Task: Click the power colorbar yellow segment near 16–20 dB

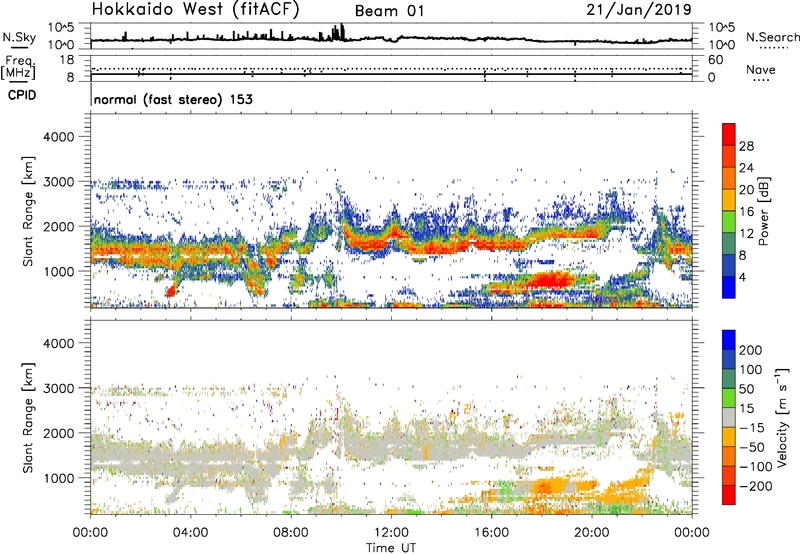Action: pyautogui.click(x=729, y=200)
